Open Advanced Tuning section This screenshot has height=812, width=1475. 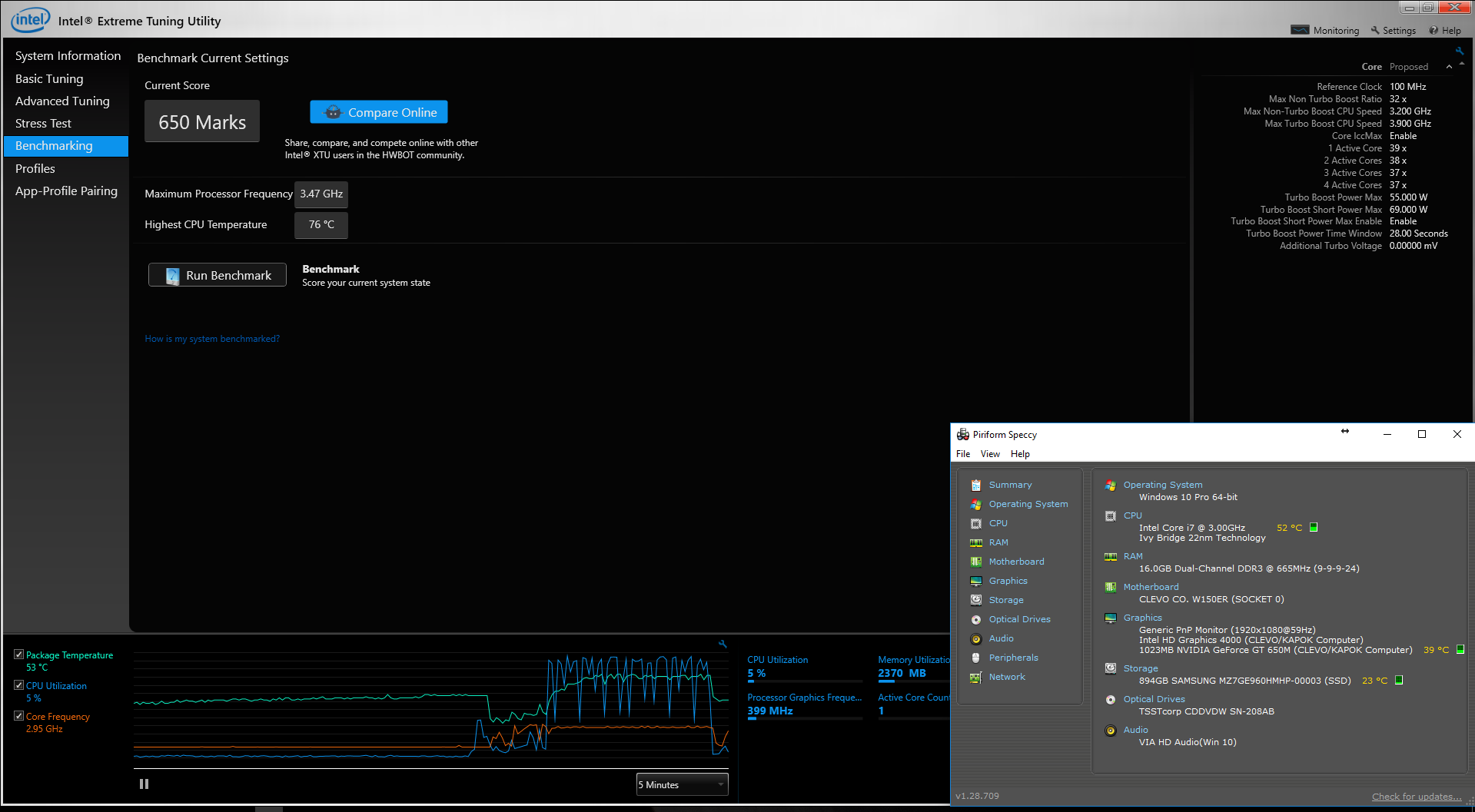coord(62,101)
